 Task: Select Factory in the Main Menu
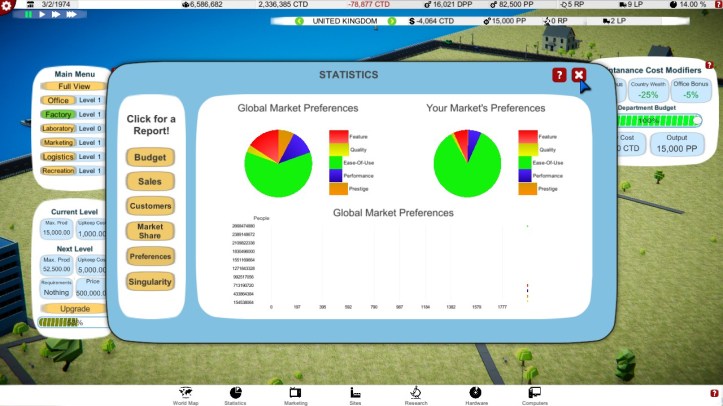[58, 115]
